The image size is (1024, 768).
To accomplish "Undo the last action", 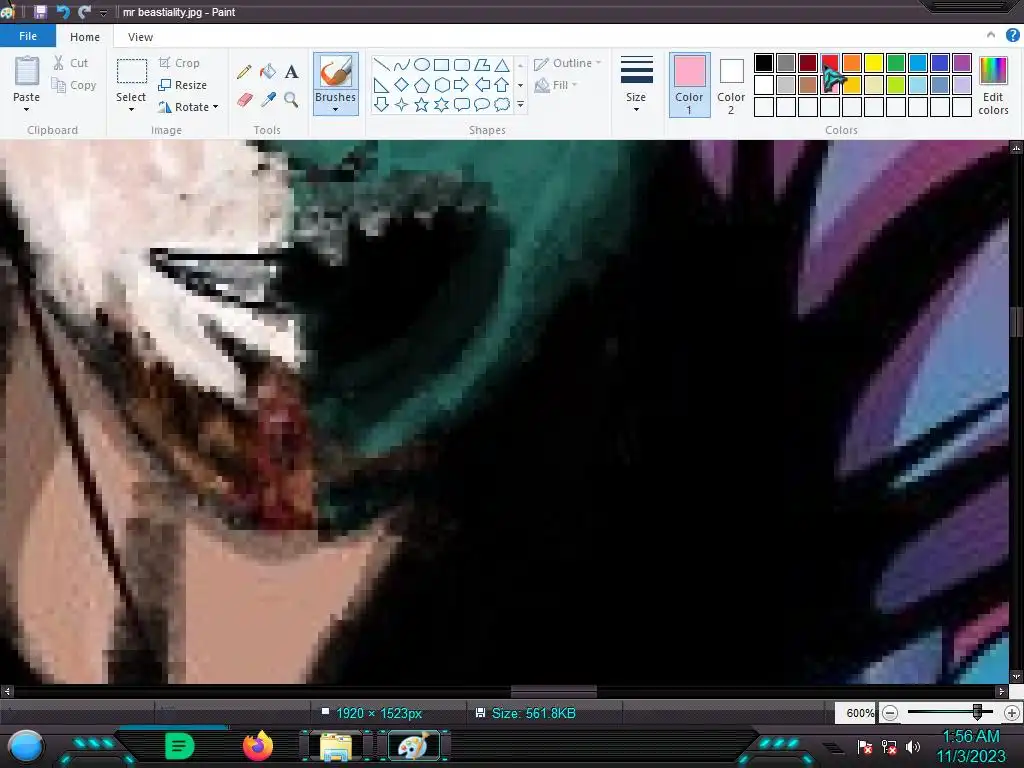I will point(63,12).
